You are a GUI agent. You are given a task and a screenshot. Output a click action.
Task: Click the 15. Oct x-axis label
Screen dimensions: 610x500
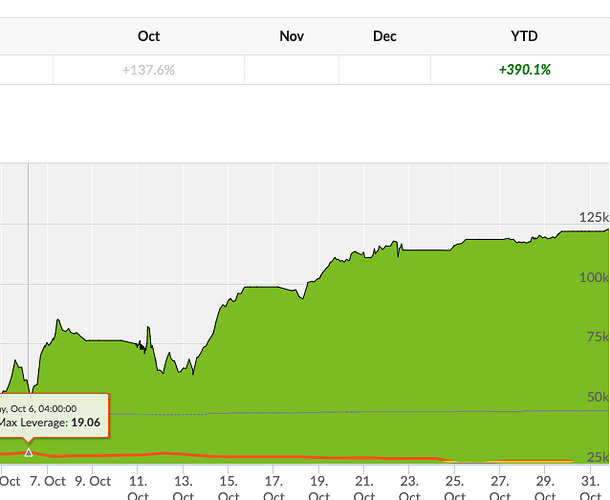pyautogui.click(x=228, y=489)
